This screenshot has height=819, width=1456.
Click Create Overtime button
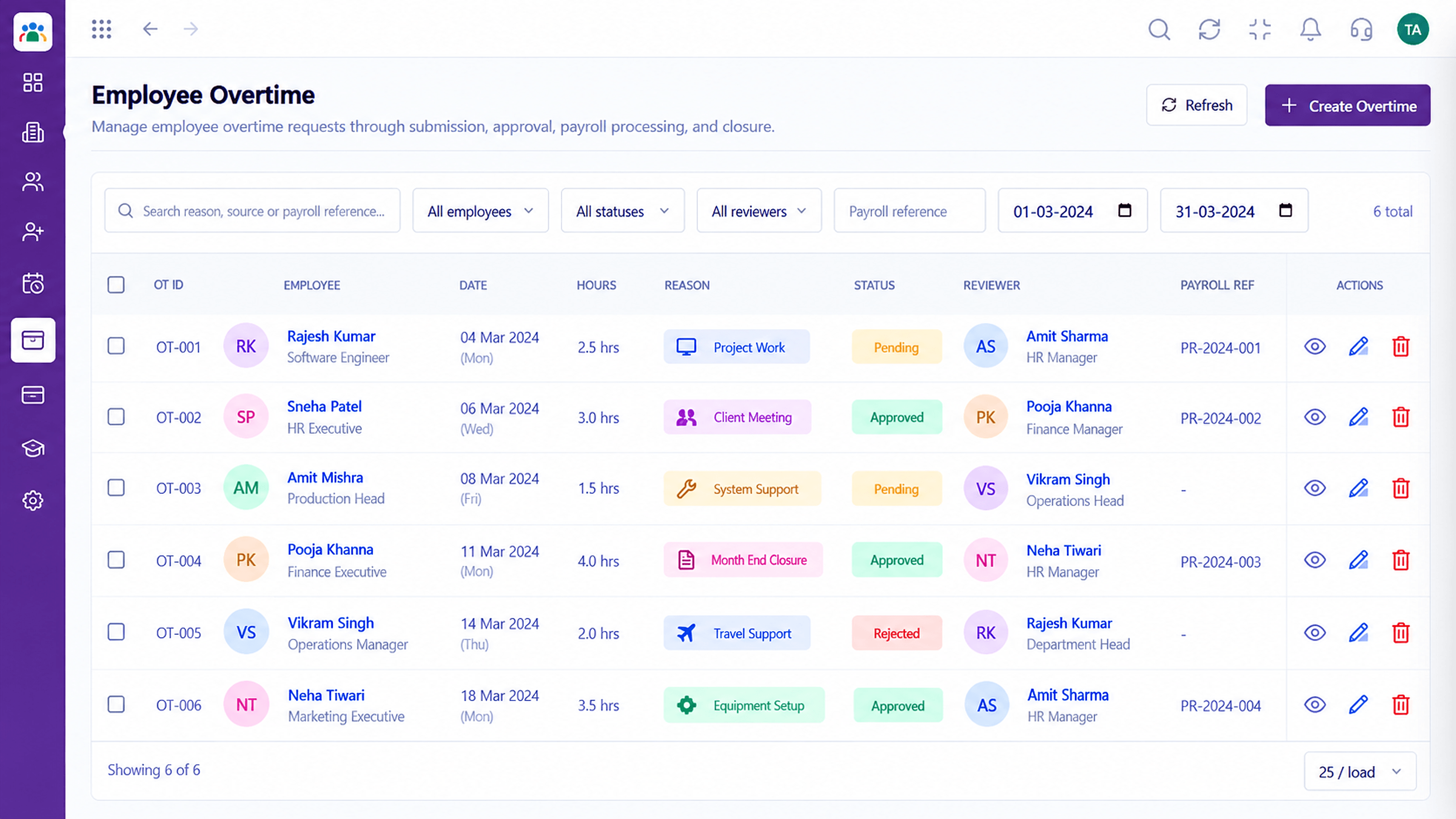click(1348, 106)
